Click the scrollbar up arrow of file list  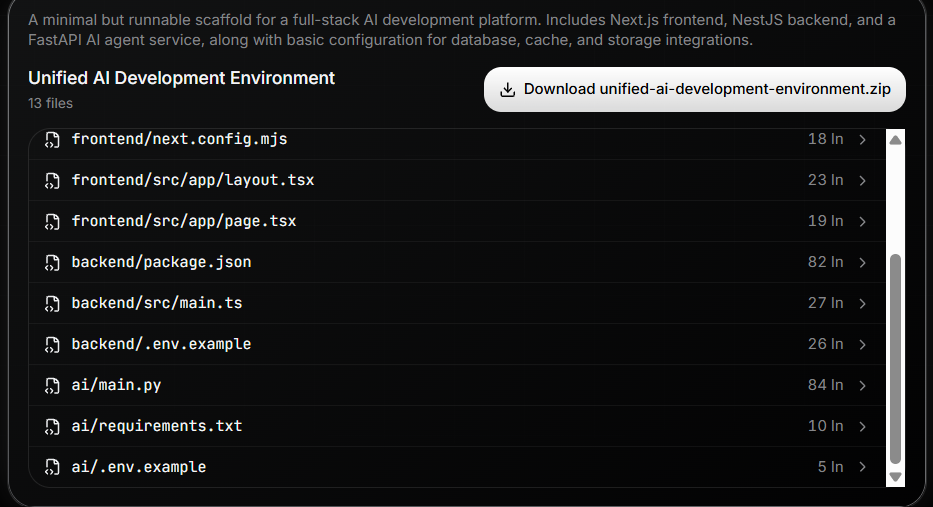coord(895,140)
